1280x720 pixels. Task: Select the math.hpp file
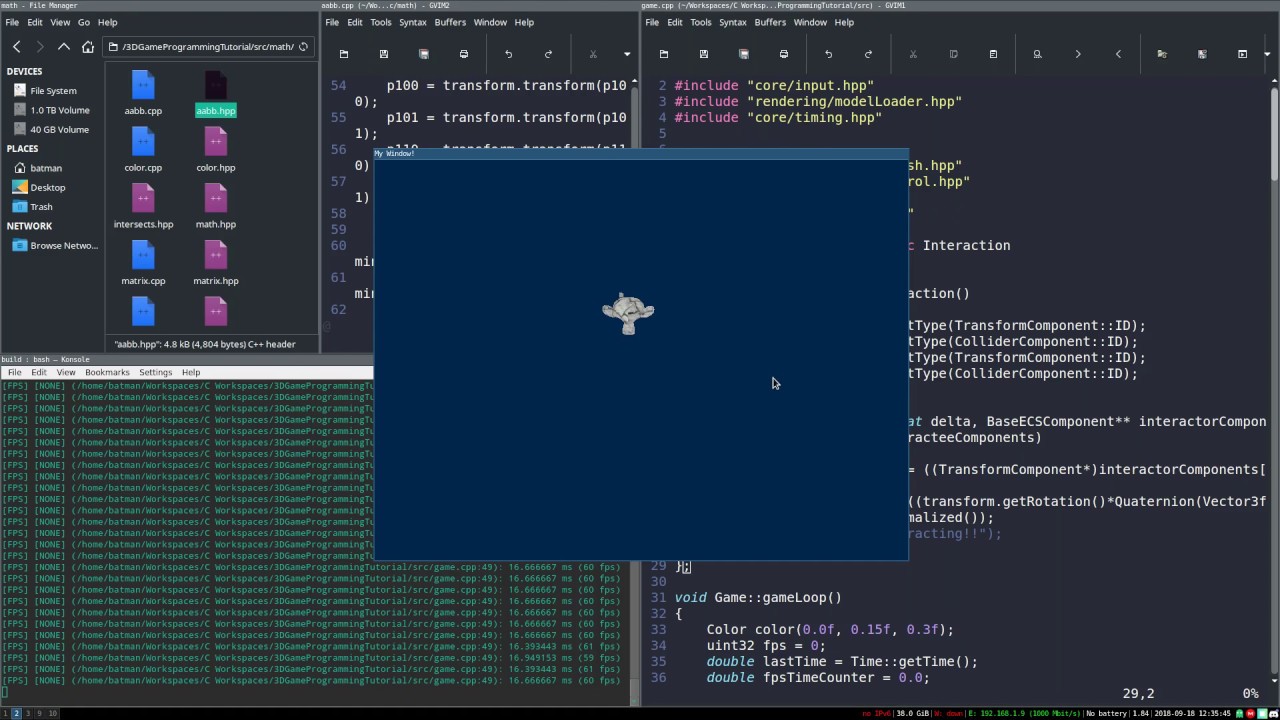tap(216, 207)
